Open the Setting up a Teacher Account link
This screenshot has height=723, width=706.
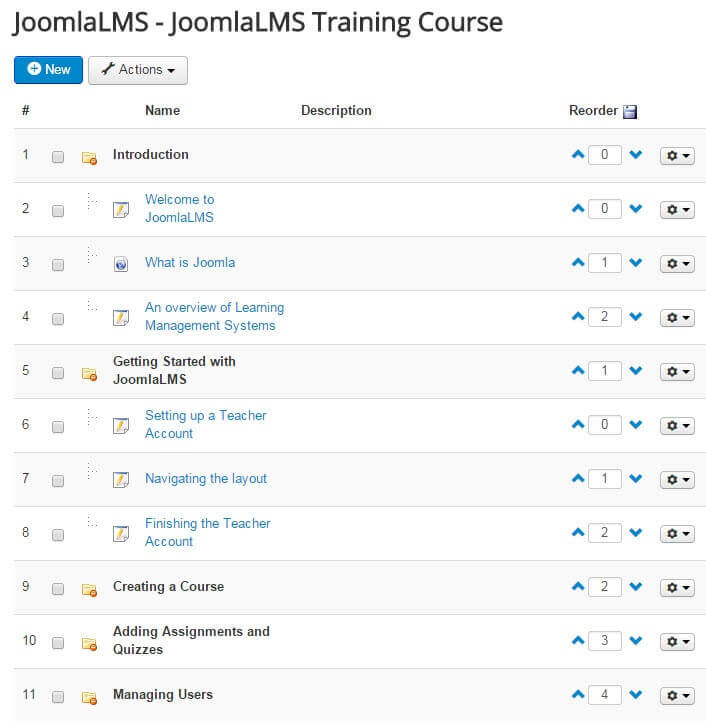coord(206,424)
